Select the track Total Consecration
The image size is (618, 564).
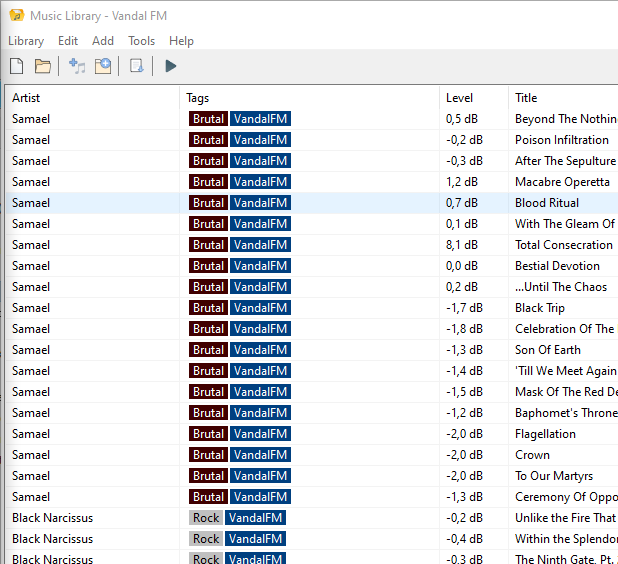[x=564, y=245]
